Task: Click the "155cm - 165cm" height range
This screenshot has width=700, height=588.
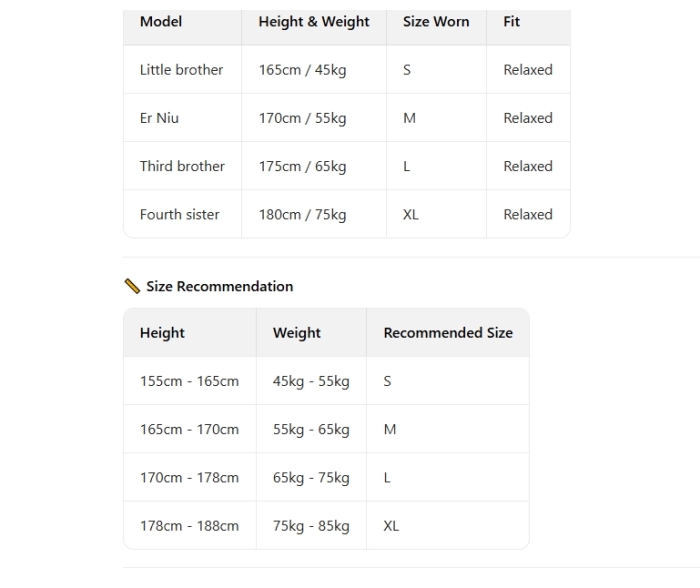Action: (x=189, y=381)
